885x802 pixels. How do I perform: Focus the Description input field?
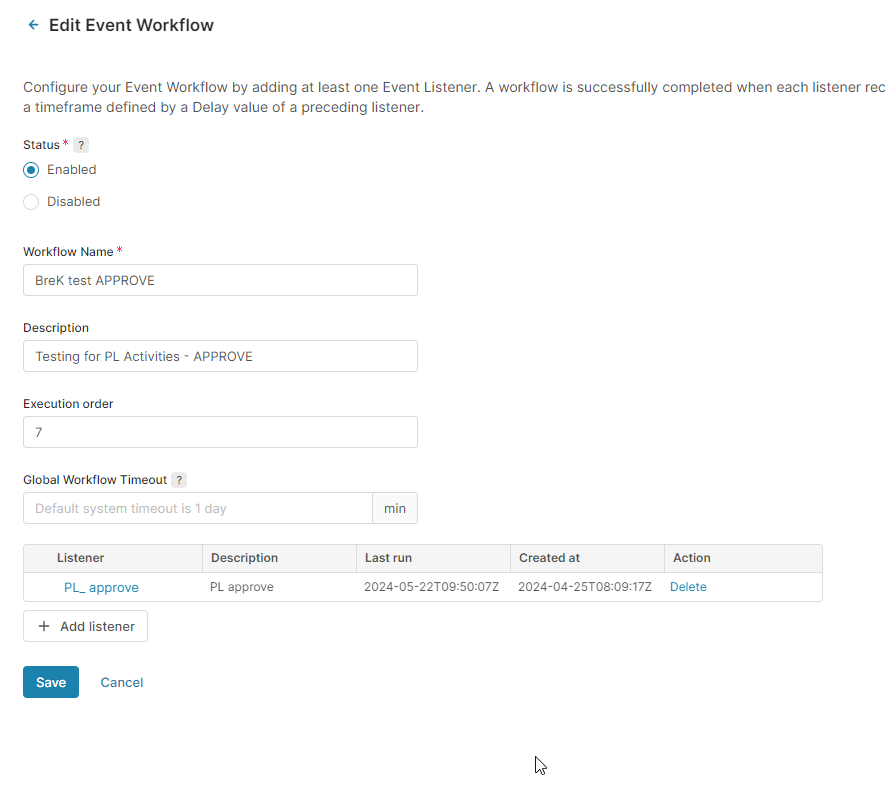click(220, 356)
